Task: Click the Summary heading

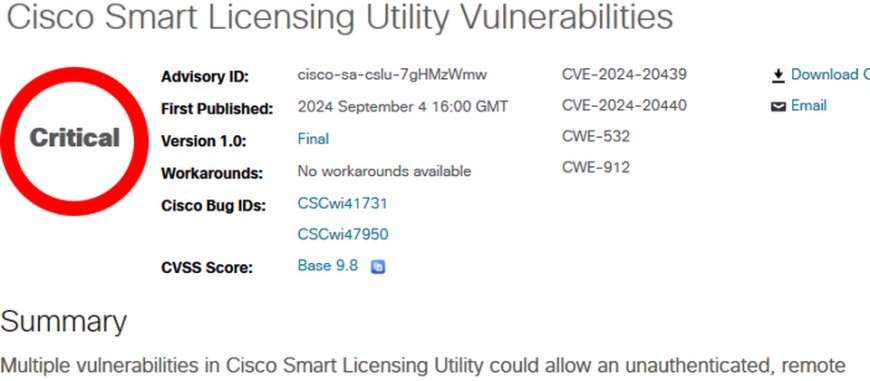Action: [64, 323]
